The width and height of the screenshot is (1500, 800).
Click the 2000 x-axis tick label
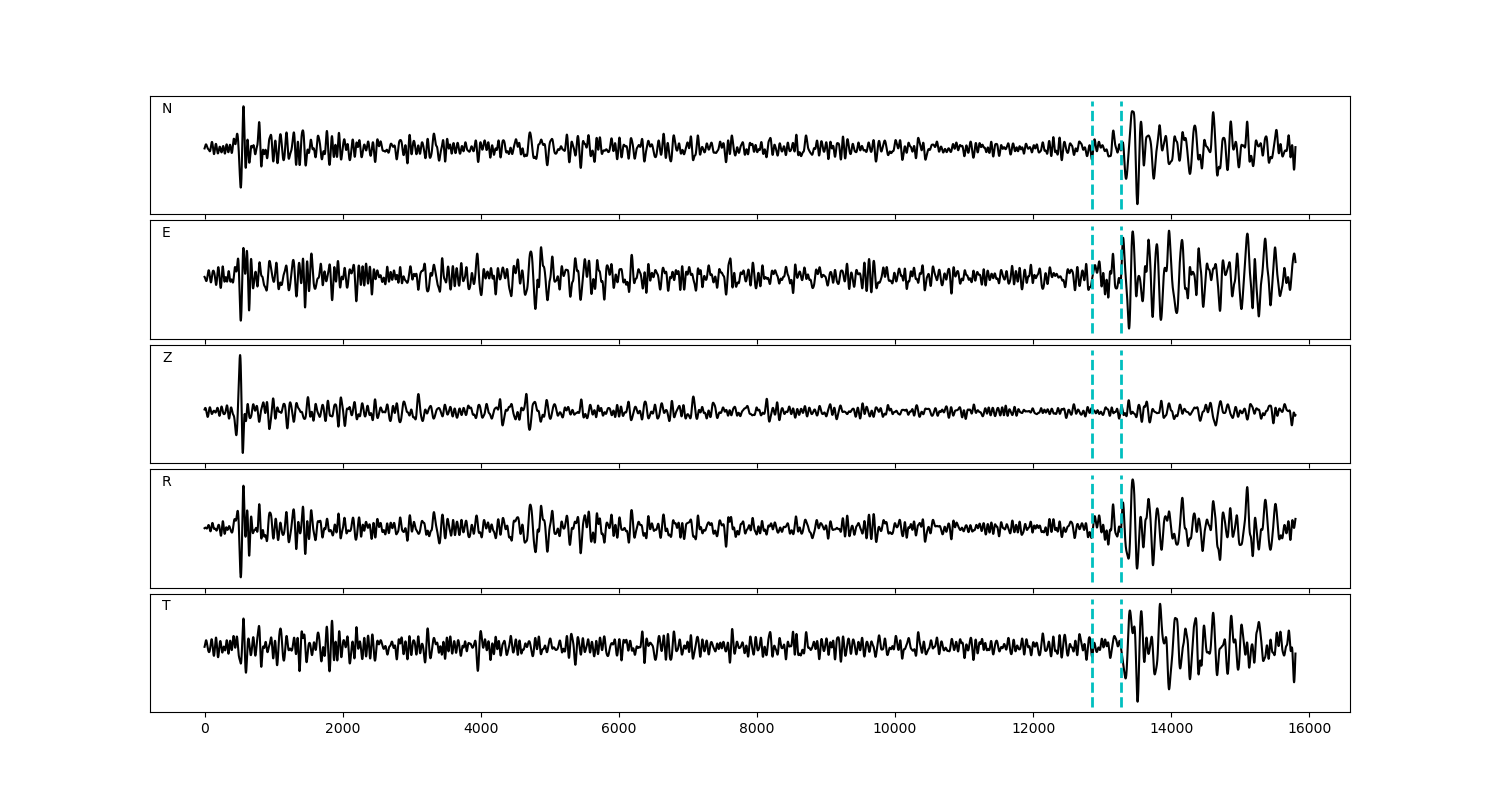343,730
